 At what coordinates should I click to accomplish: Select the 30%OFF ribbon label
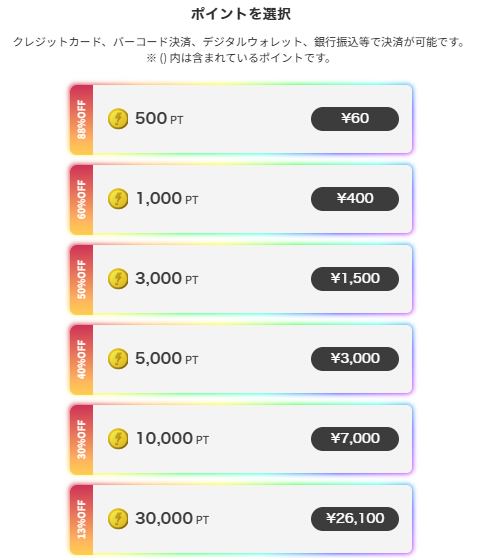(x=82, y=439)
